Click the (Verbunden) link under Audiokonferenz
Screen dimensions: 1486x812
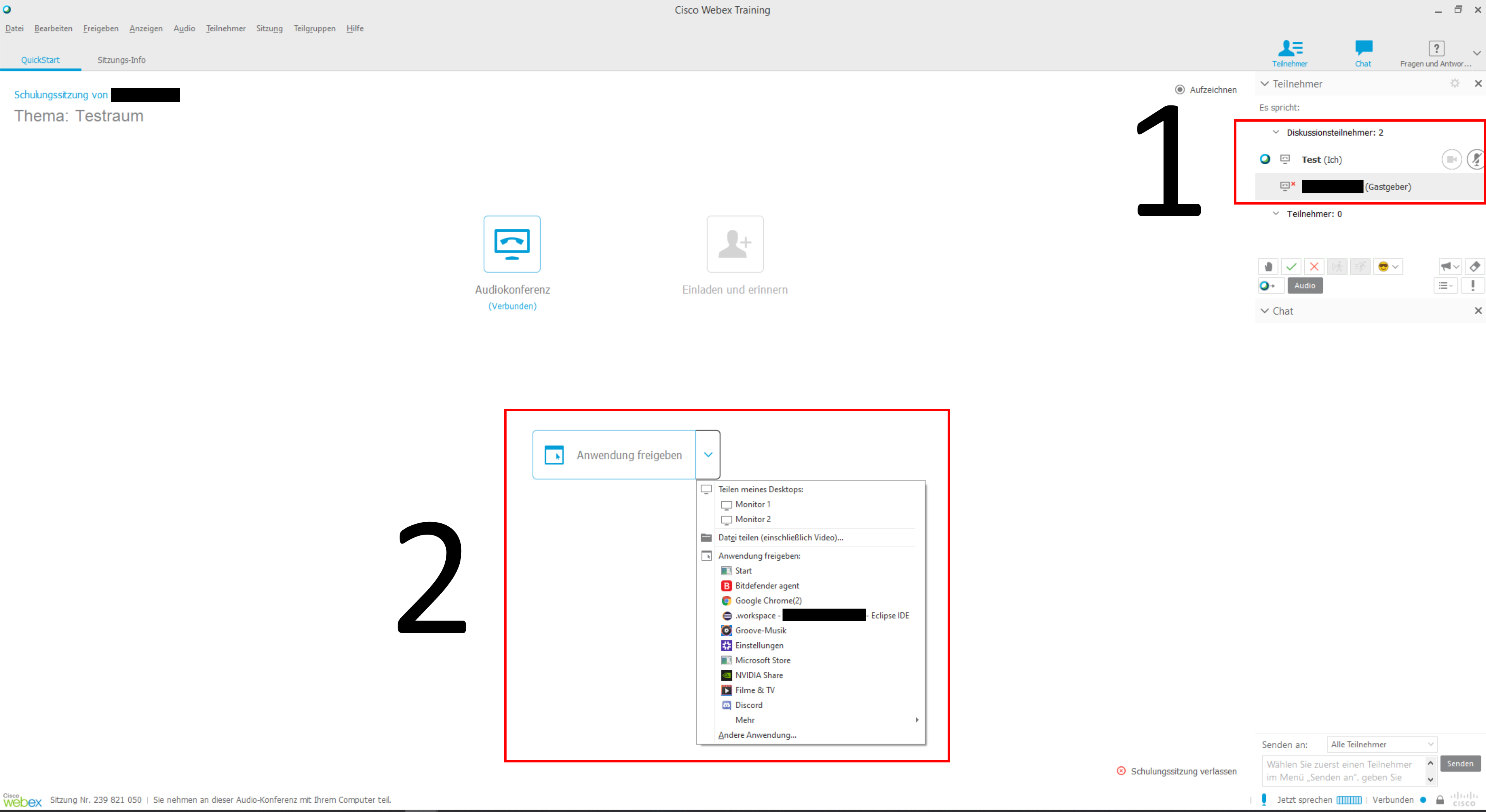(512, 306)
